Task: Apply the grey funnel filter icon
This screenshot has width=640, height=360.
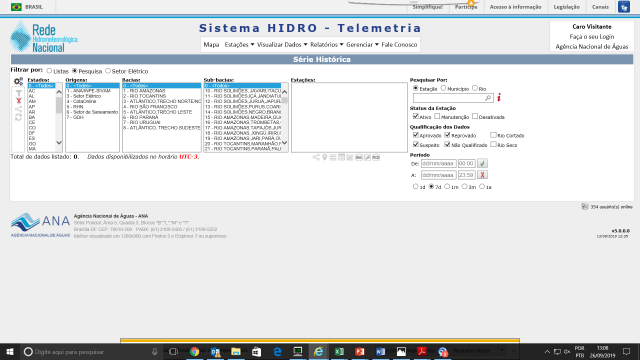Action: pos(18,93)
